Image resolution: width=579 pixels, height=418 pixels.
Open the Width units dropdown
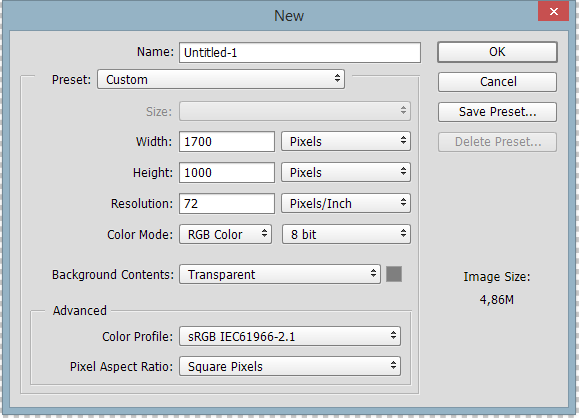(x=346, y=141)
